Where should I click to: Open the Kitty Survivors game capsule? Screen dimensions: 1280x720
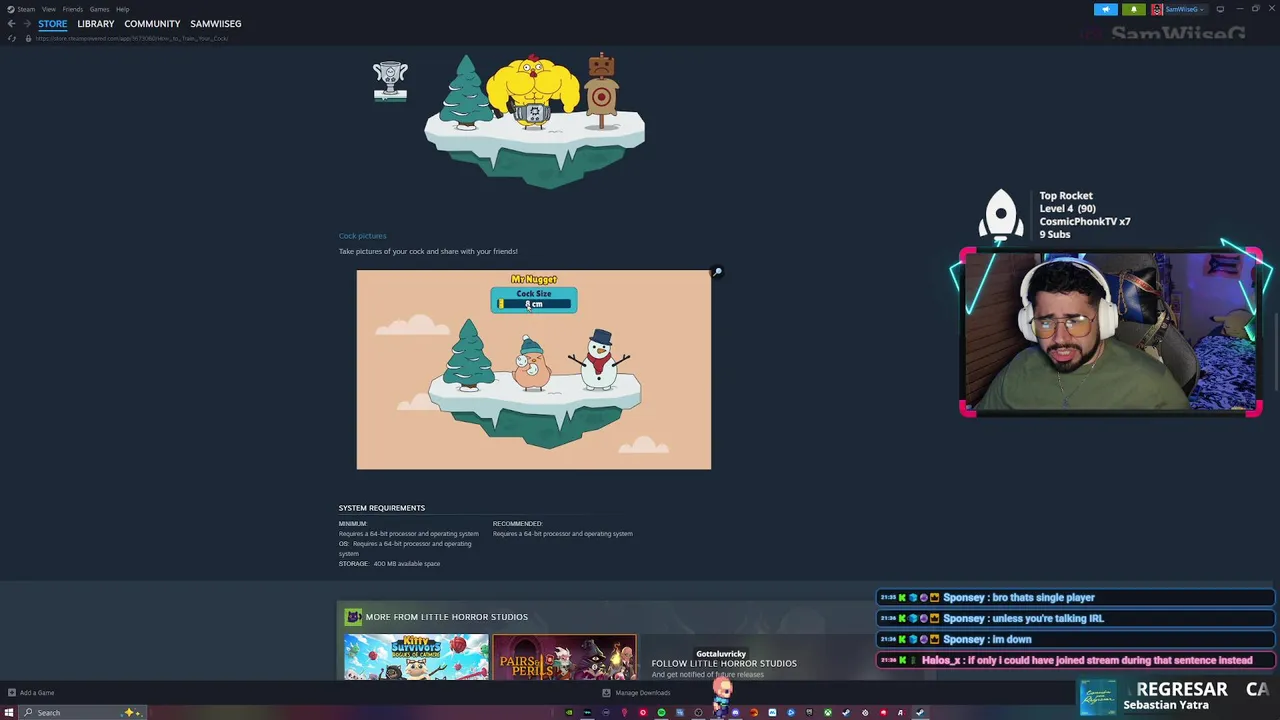tap(416, 657)
